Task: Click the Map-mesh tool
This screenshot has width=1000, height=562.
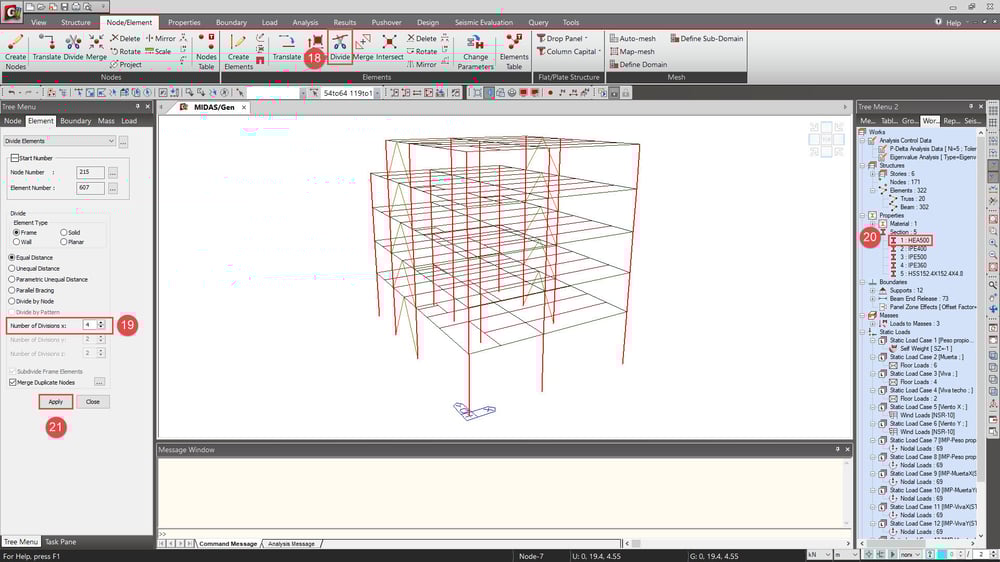Action: (x=632, y=51)
